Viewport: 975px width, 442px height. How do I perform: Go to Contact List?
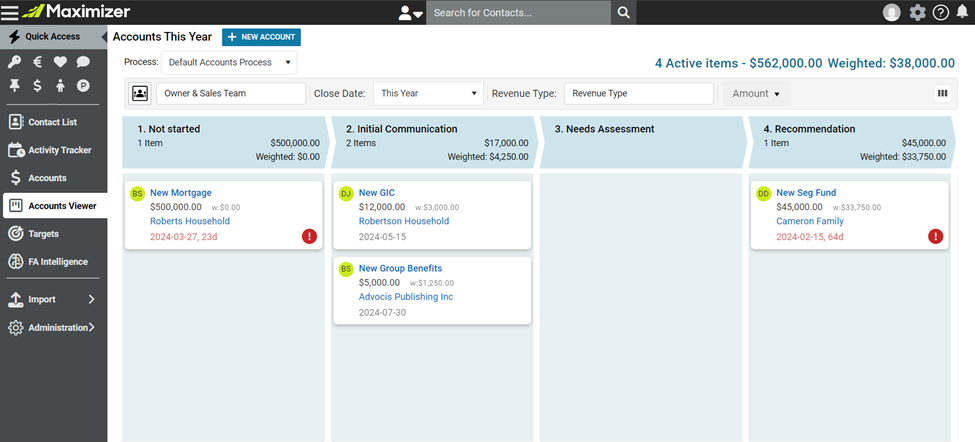[53, 122]
